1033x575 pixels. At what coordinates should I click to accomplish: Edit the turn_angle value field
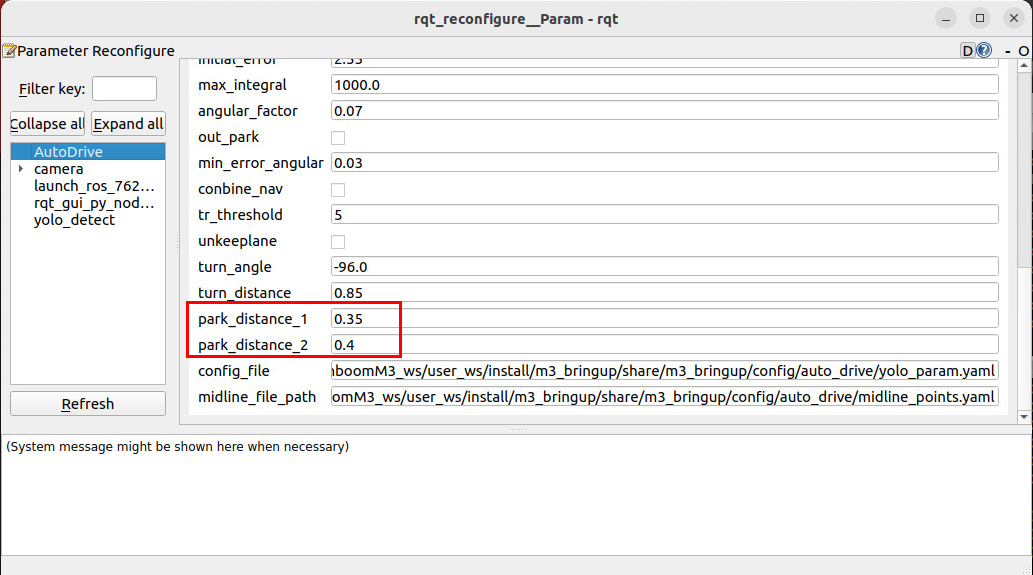pyautogui.click(x=665, y=267)
